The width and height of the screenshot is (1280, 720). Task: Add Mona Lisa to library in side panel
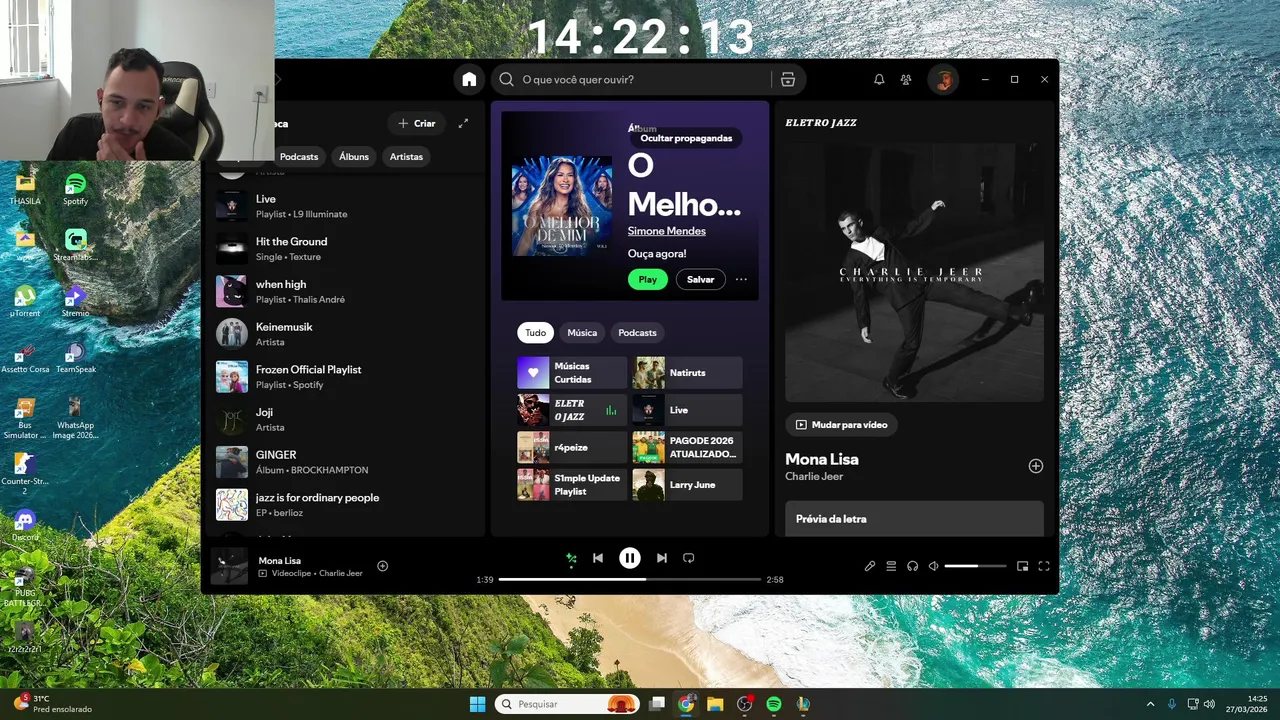(1036, 466)
